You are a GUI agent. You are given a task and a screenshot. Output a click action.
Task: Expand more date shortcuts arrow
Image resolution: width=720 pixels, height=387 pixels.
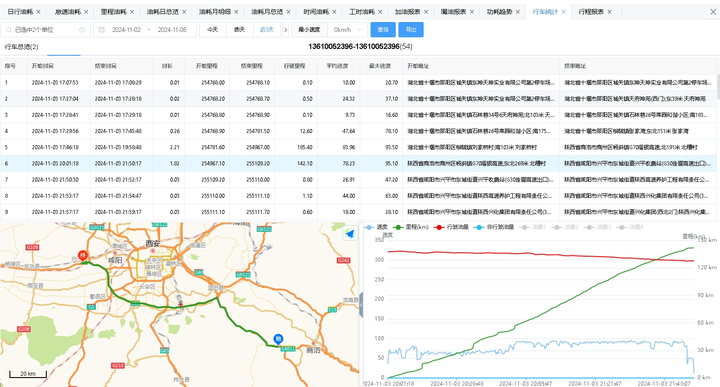[286, 30]
